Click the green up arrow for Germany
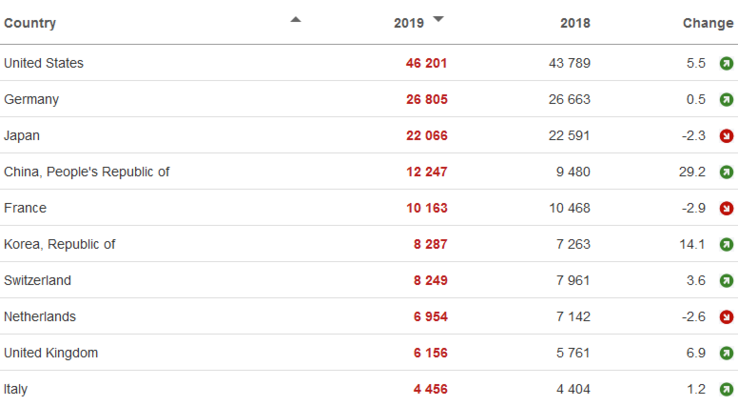This screenshot has width=738, height=406. point(726,100)
